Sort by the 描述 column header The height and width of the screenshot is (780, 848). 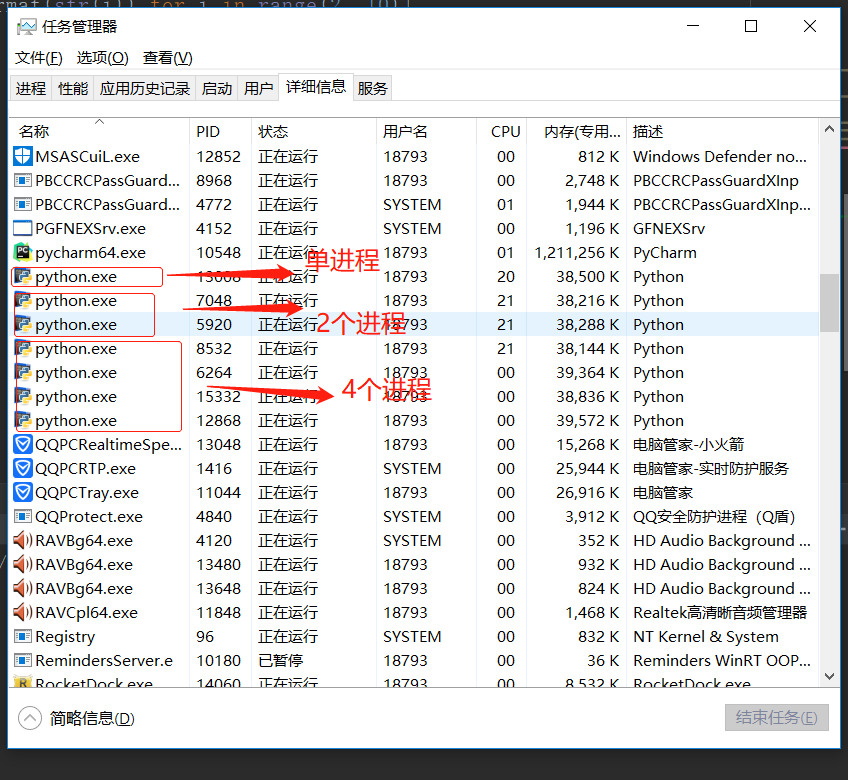(x=722, y=131)
